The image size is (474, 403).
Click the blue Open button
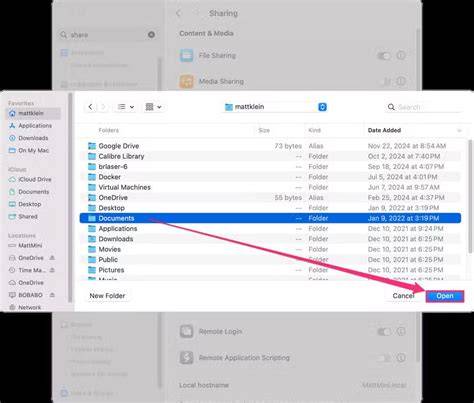tap(445, 296)
